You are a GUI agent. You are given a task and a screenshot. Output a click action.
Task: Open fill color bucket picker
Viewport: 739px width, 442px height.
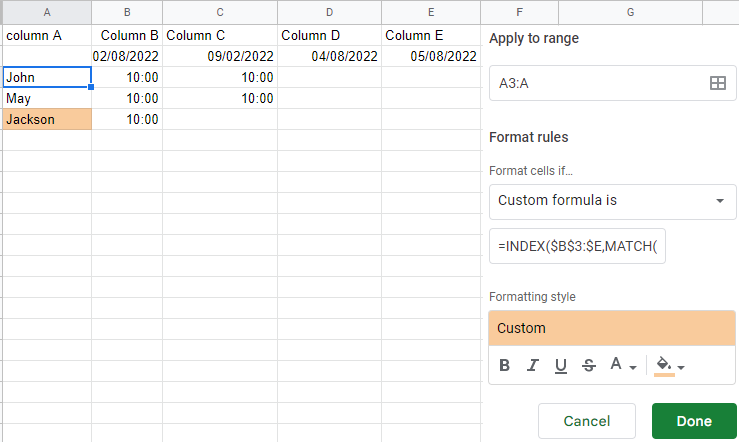click(664, 365)
